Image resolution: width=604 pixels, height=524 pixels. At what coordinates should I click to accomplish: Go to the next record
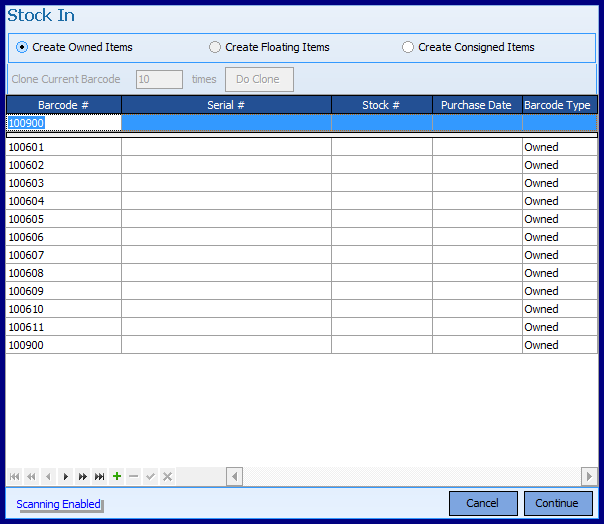(66, 477)
